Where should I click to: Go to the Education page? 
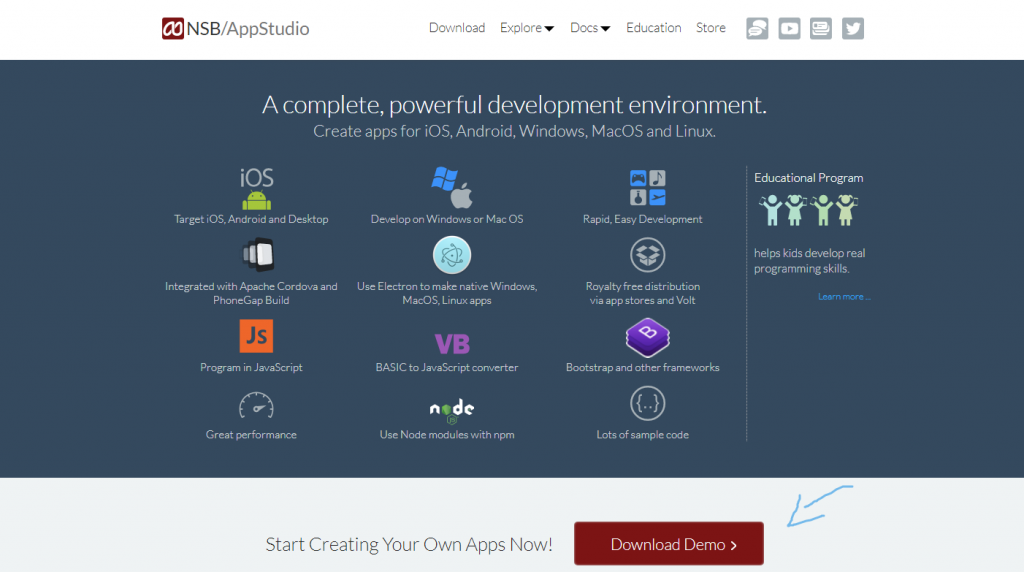click(x=654, y=28)
